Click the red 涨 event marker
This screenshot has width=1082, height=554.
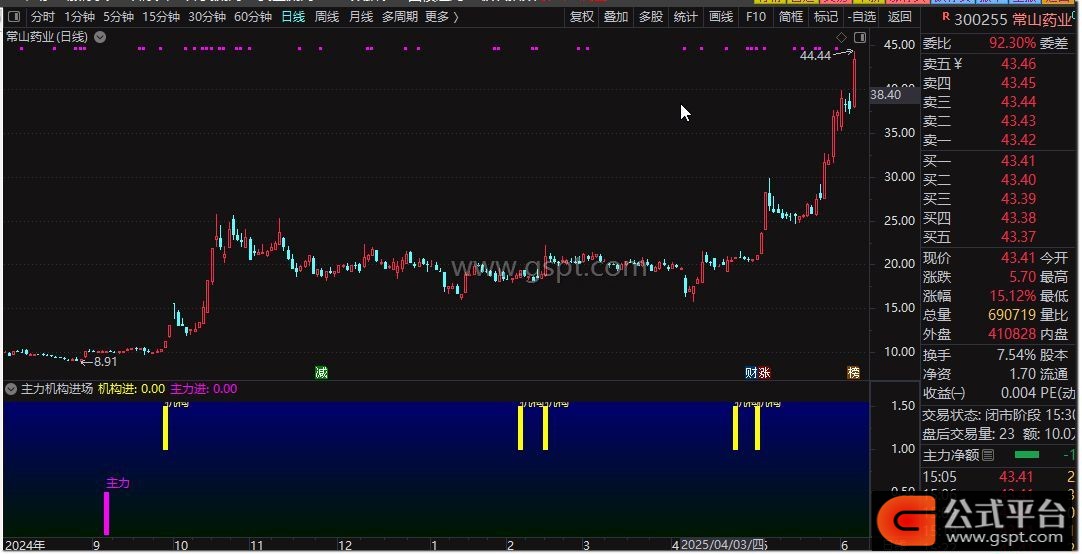click(764, 372)
